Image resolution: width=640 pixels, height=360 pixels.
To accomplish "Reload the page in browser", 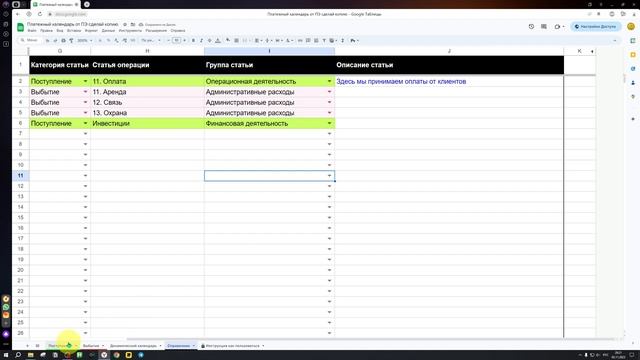I will 40,14.
